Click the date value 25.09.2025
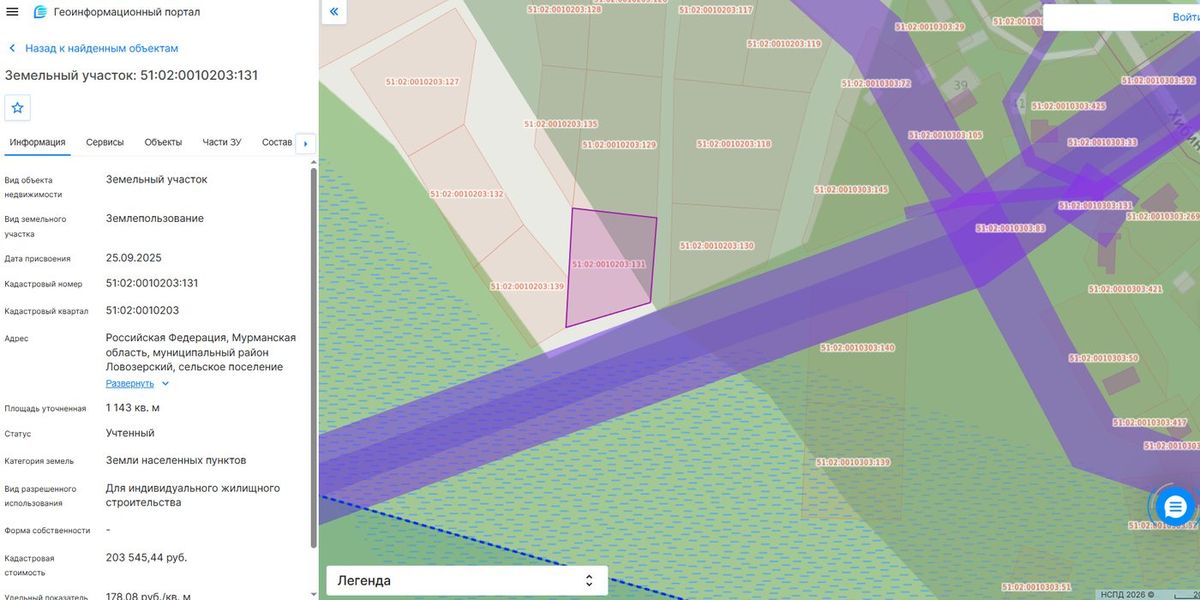Screen dimensions: 1200x600 pos(134,257)
